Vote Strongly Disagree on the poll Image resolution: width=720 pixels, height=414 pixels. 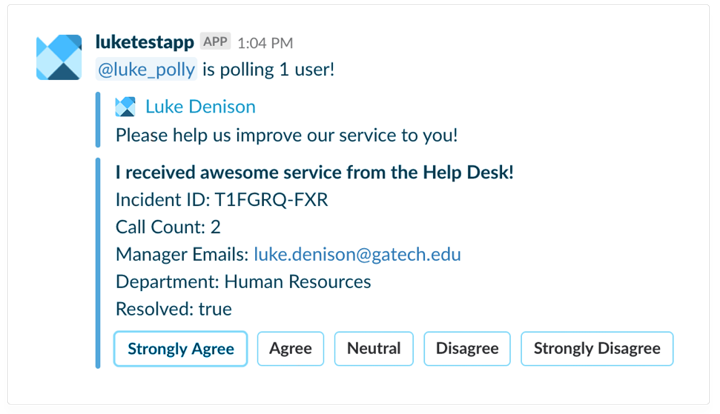[x=597, y=349]
